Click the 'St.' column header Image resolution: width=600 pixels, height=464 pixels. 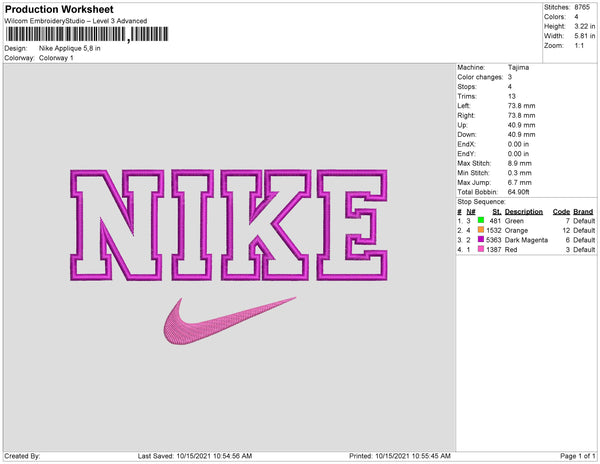click(497, 212)
